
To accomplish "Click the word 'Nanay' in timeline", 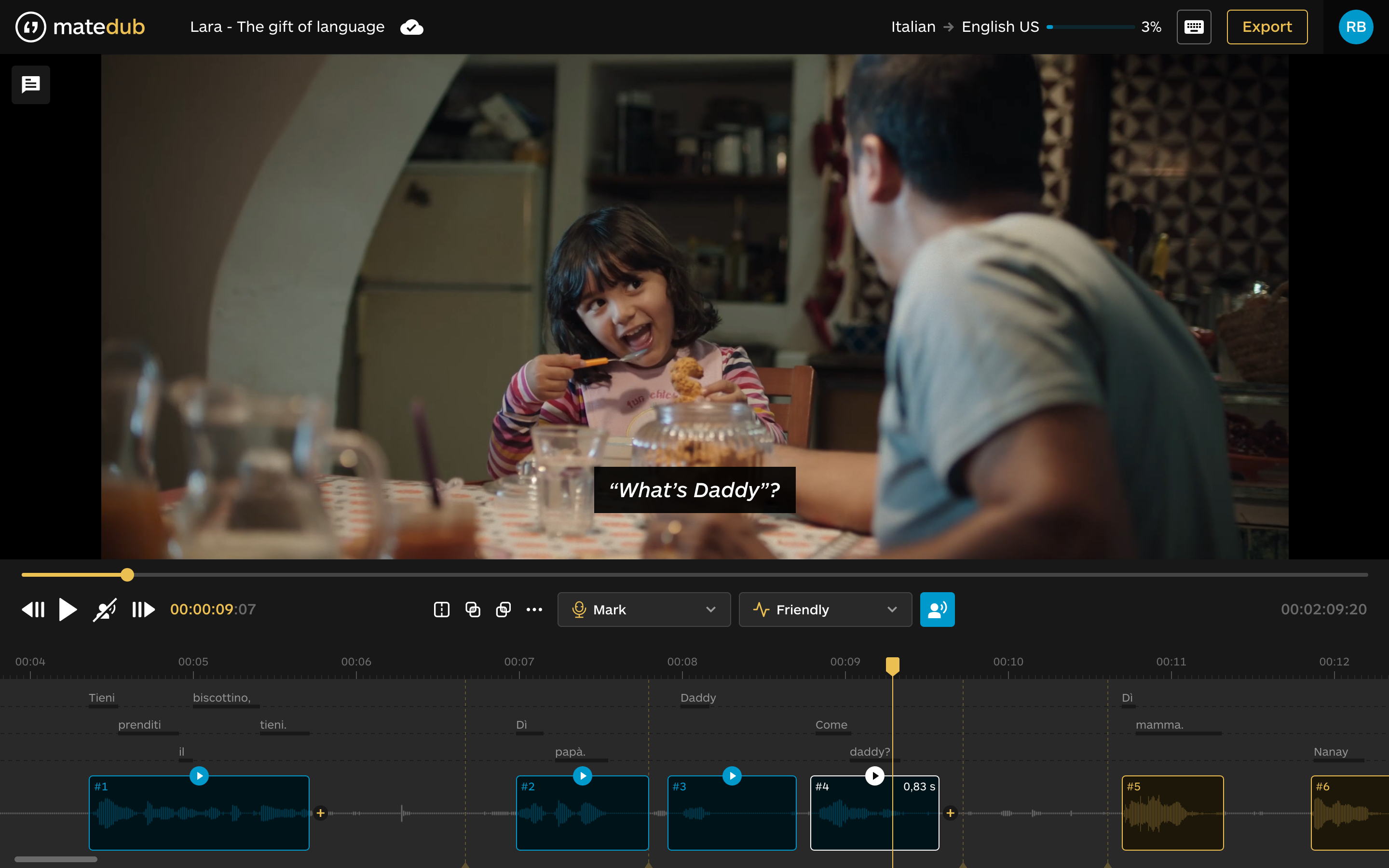I will click(x=1331, y=751).
